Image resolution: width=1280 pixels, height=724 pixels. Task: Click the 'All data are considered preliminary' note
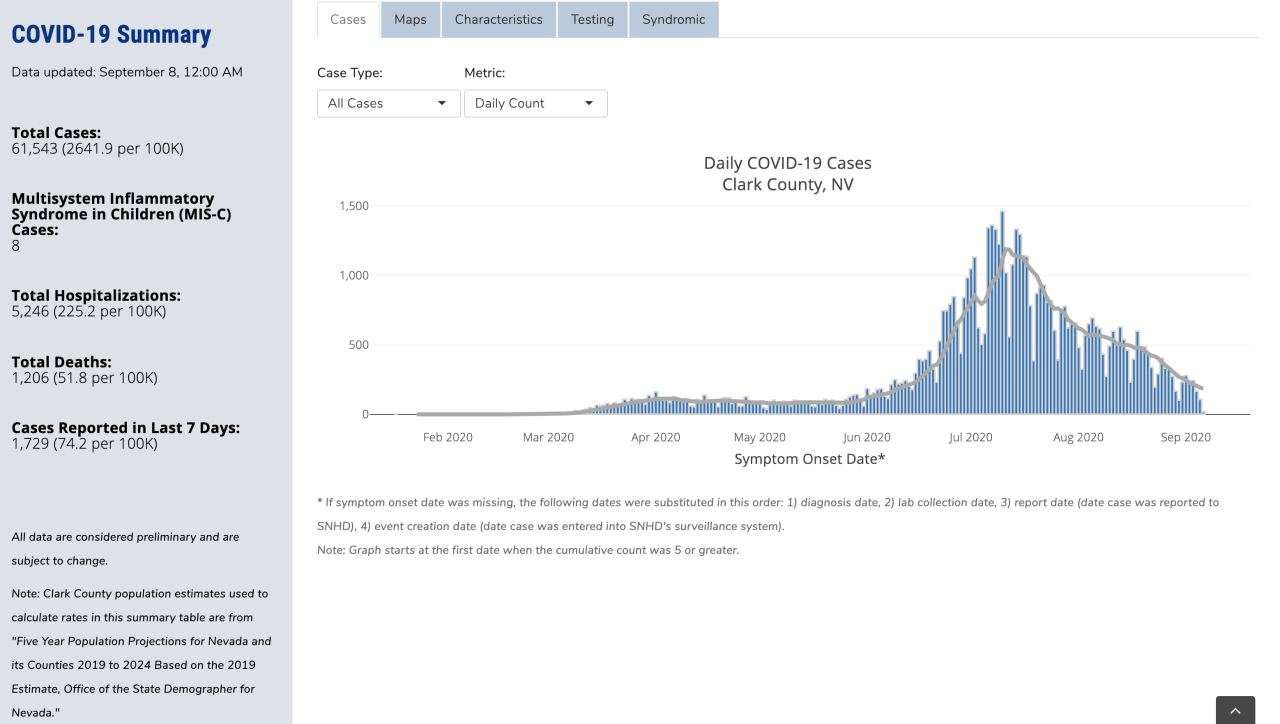pyautogui.click(x=125, y=549)
